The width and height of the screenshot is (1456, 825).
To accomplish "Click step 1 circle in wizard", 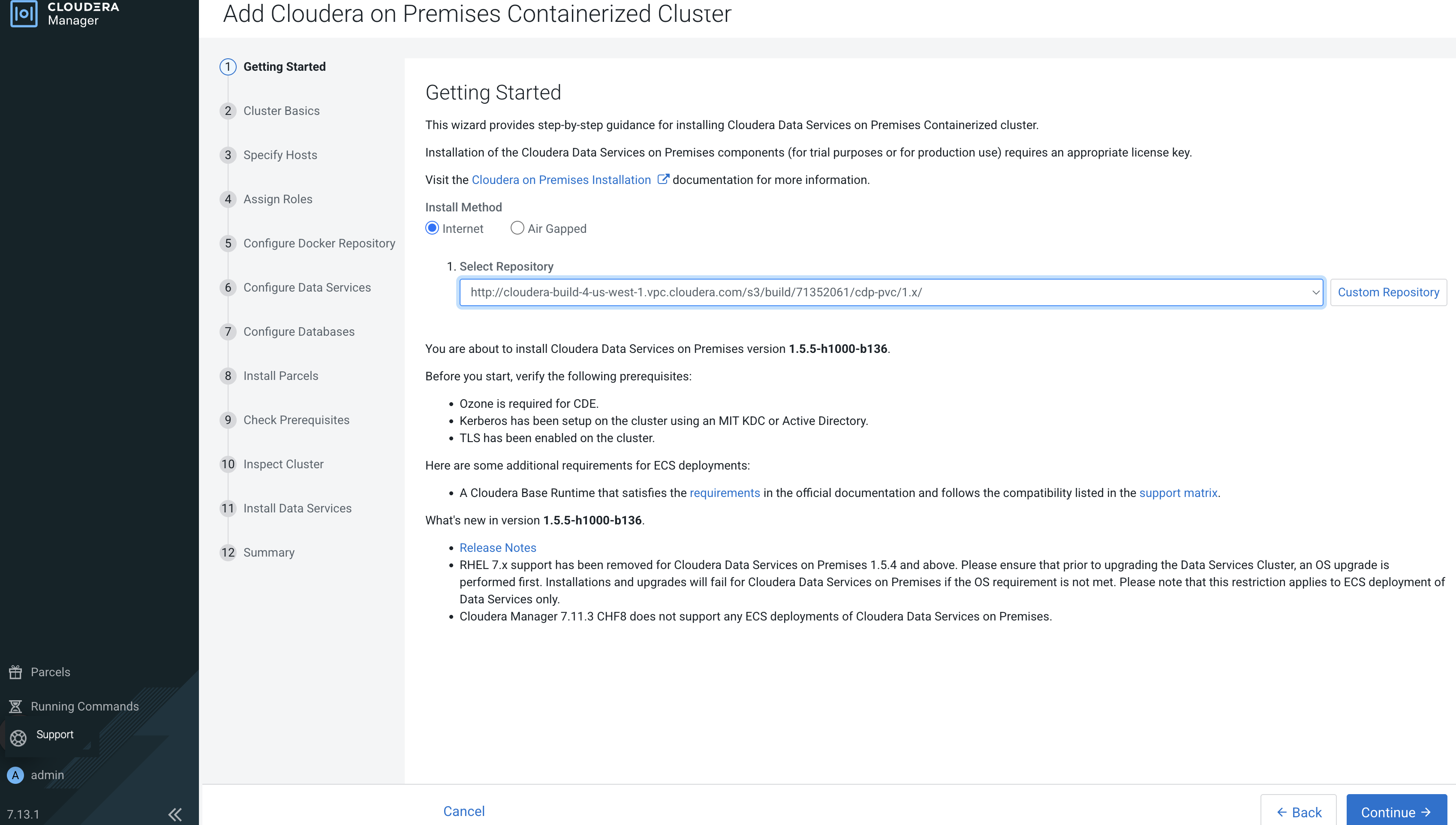I will (x=228, y=67).
